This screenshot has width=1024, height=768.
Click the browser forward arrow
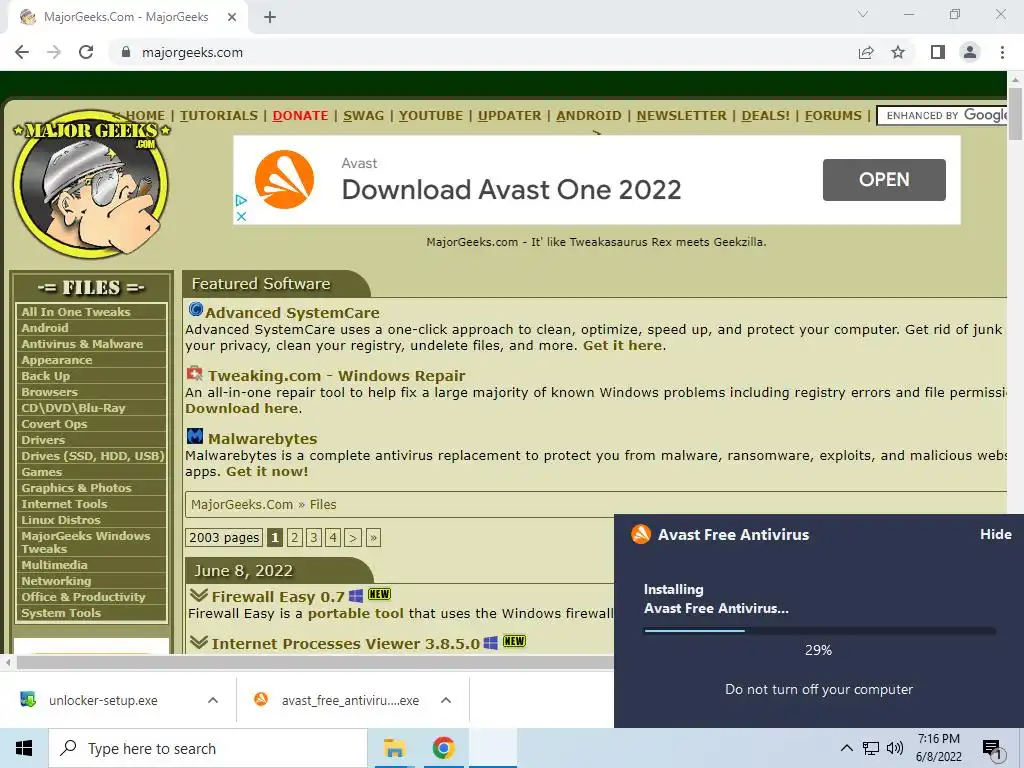(x=54, y=52)
